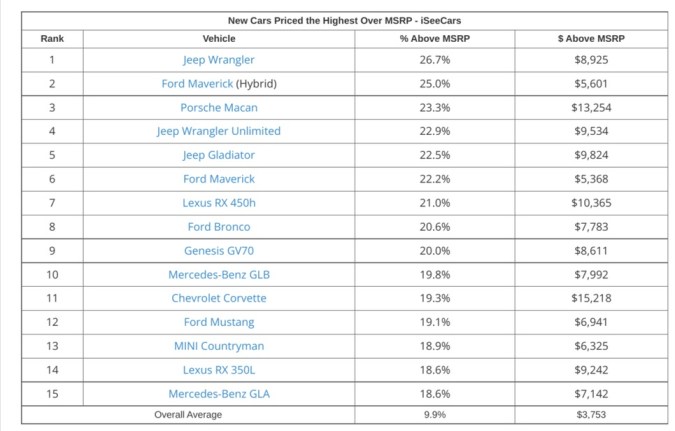The height and width of the screenshot is (431, 675).
Task: Open the MINI Countryman link
Action: [x=219, y=346]
